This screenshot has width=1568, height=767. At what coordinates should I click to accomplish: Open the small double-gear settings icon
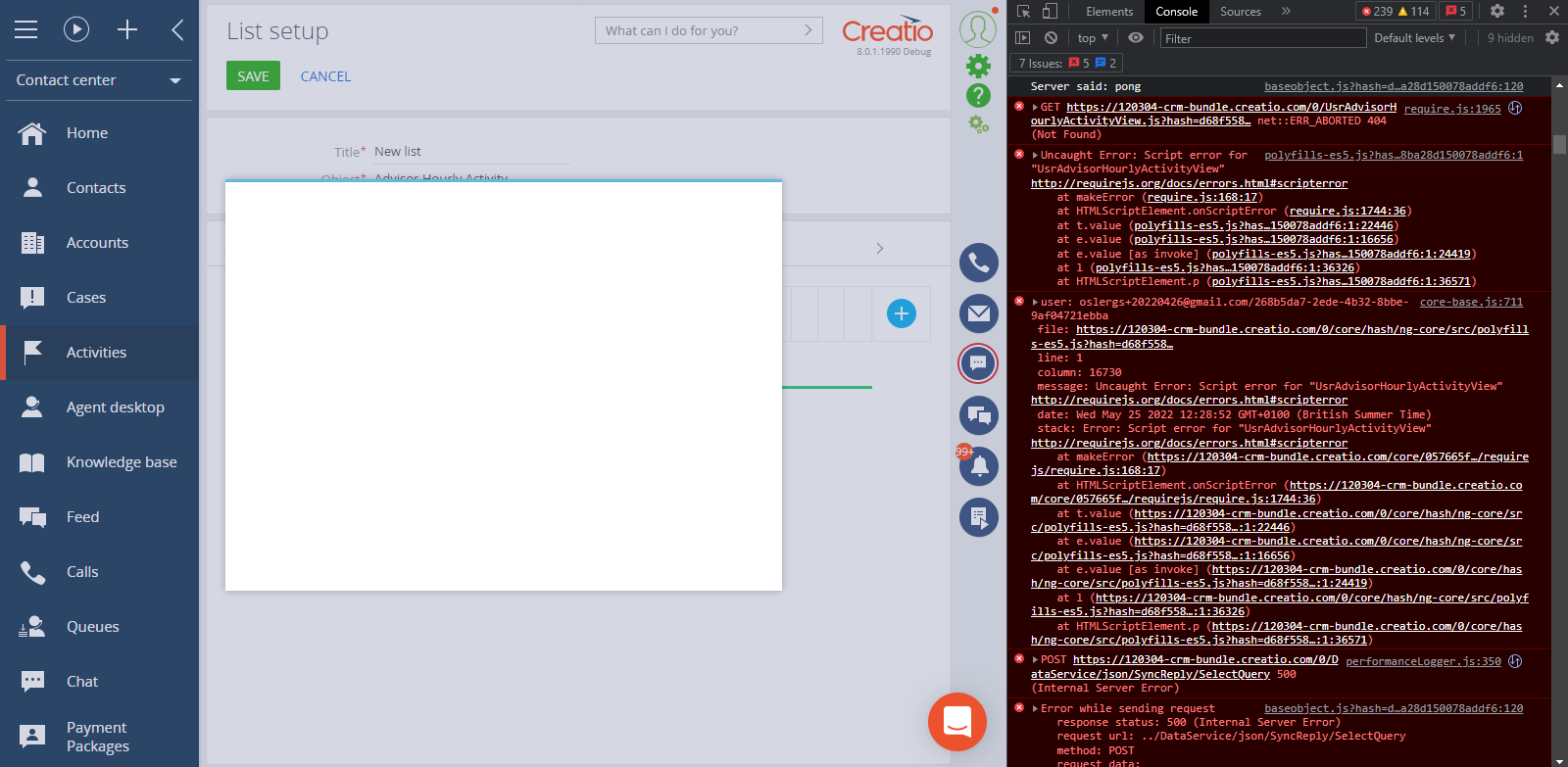[x=978, y=123]
